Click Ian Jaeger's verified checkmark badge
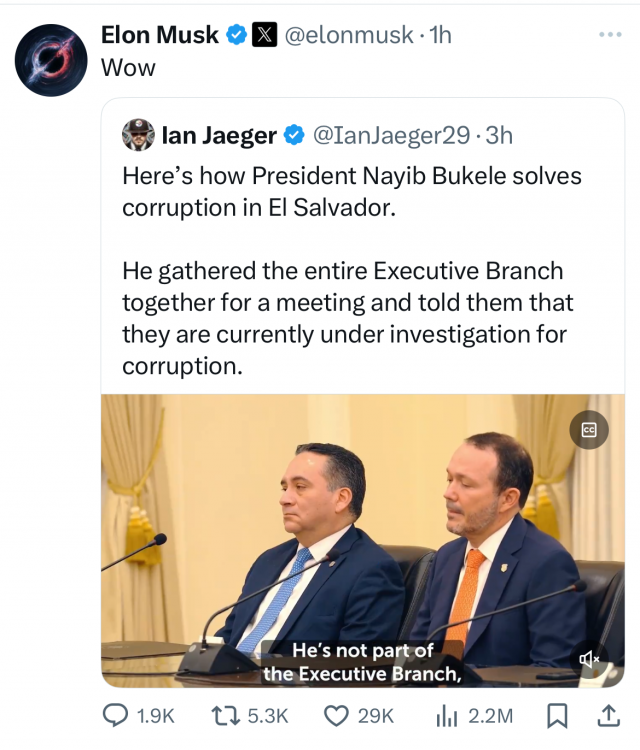Screen dimensions: 640x750 click(x=296, y=135)
